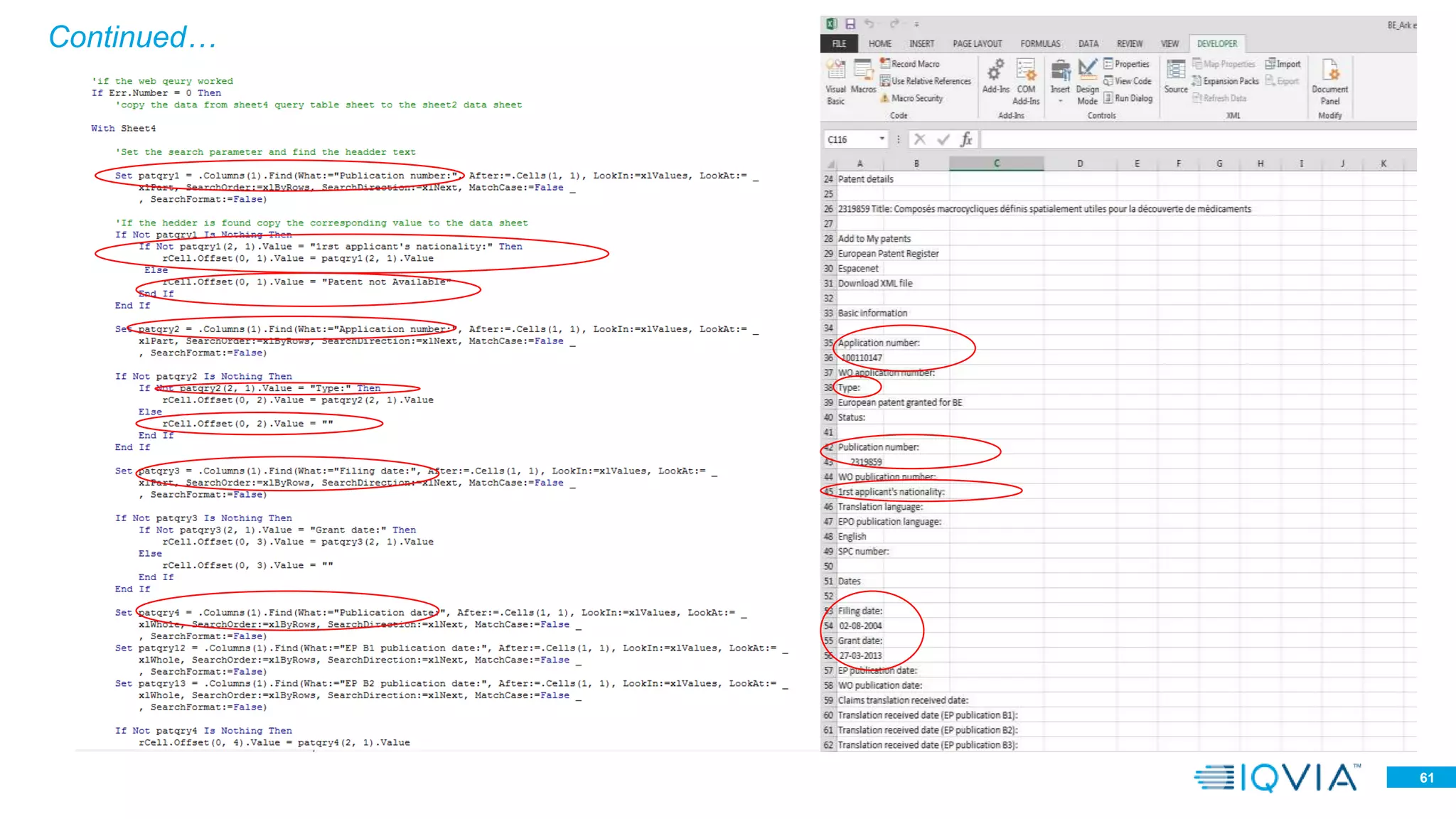The height and width of the screenshot is (819, 1456).
Task: Open the PAGE LAYOUT tab
Action: click(x=977, y=44)
